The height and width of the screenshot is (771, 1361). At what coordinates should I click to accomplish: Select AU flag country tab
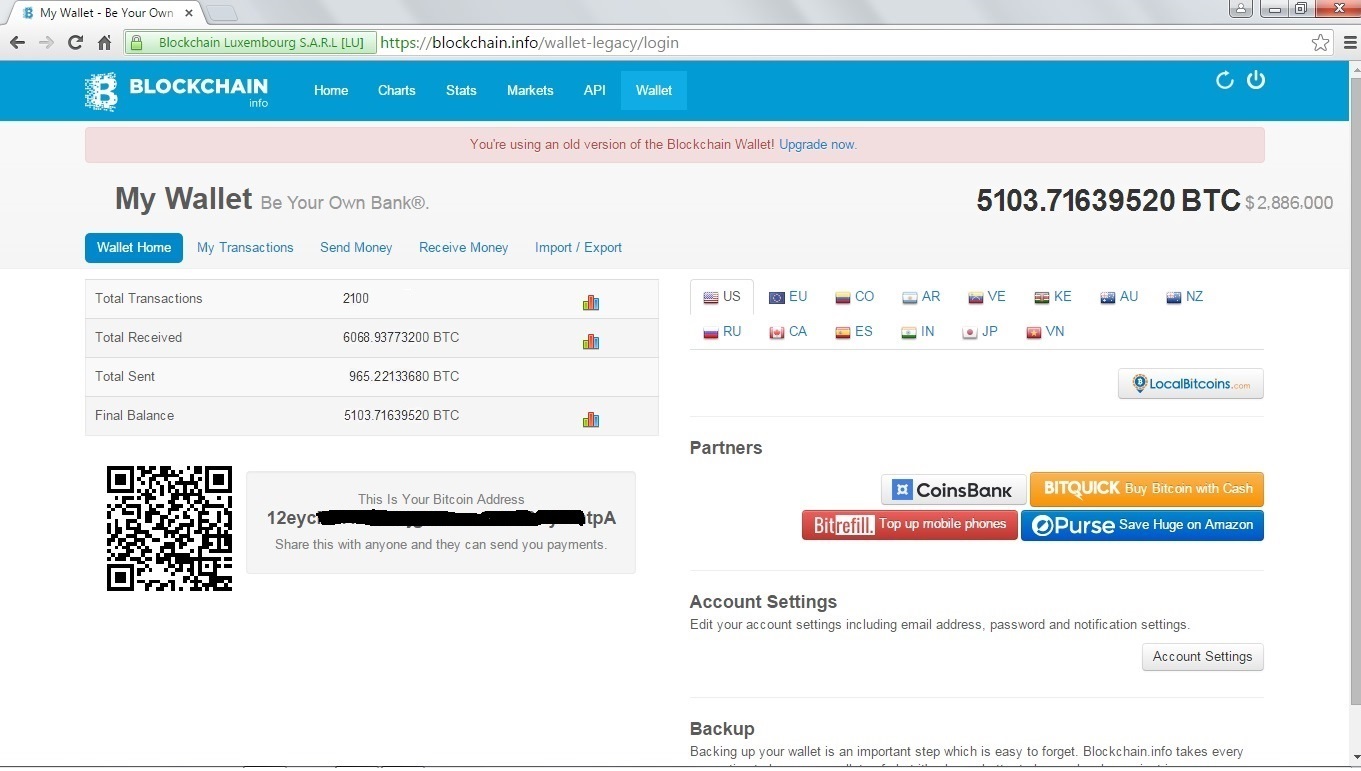1119,297
